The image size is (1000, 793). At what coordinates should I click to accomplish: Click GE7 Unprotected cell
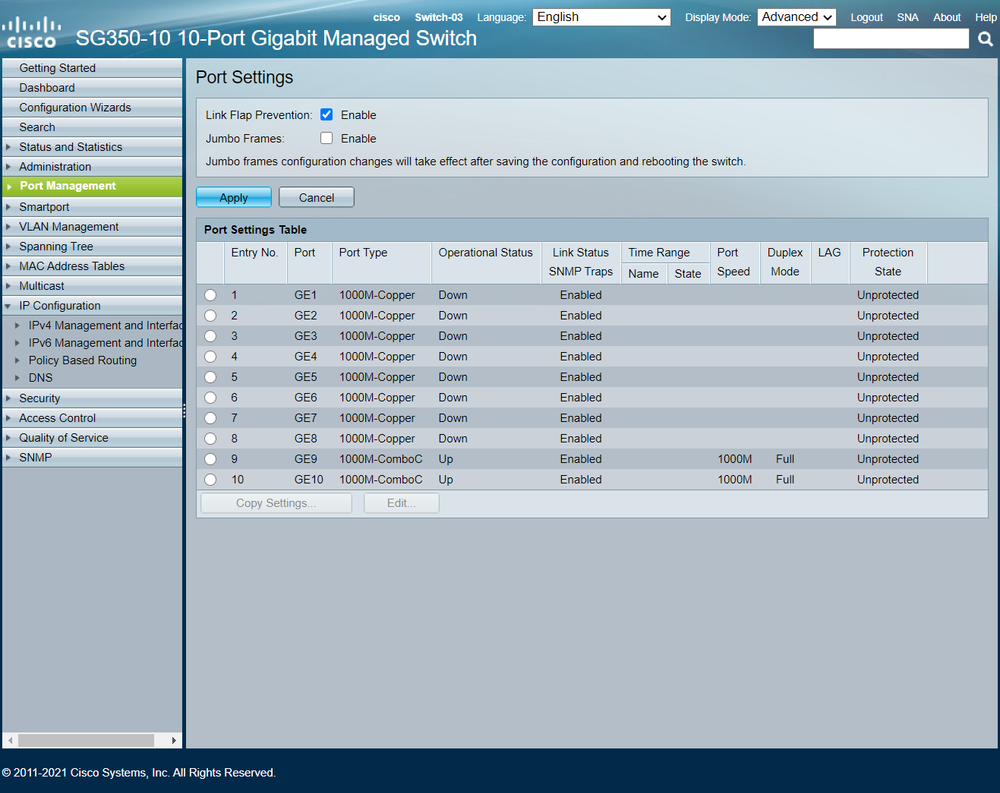[888, 418]
